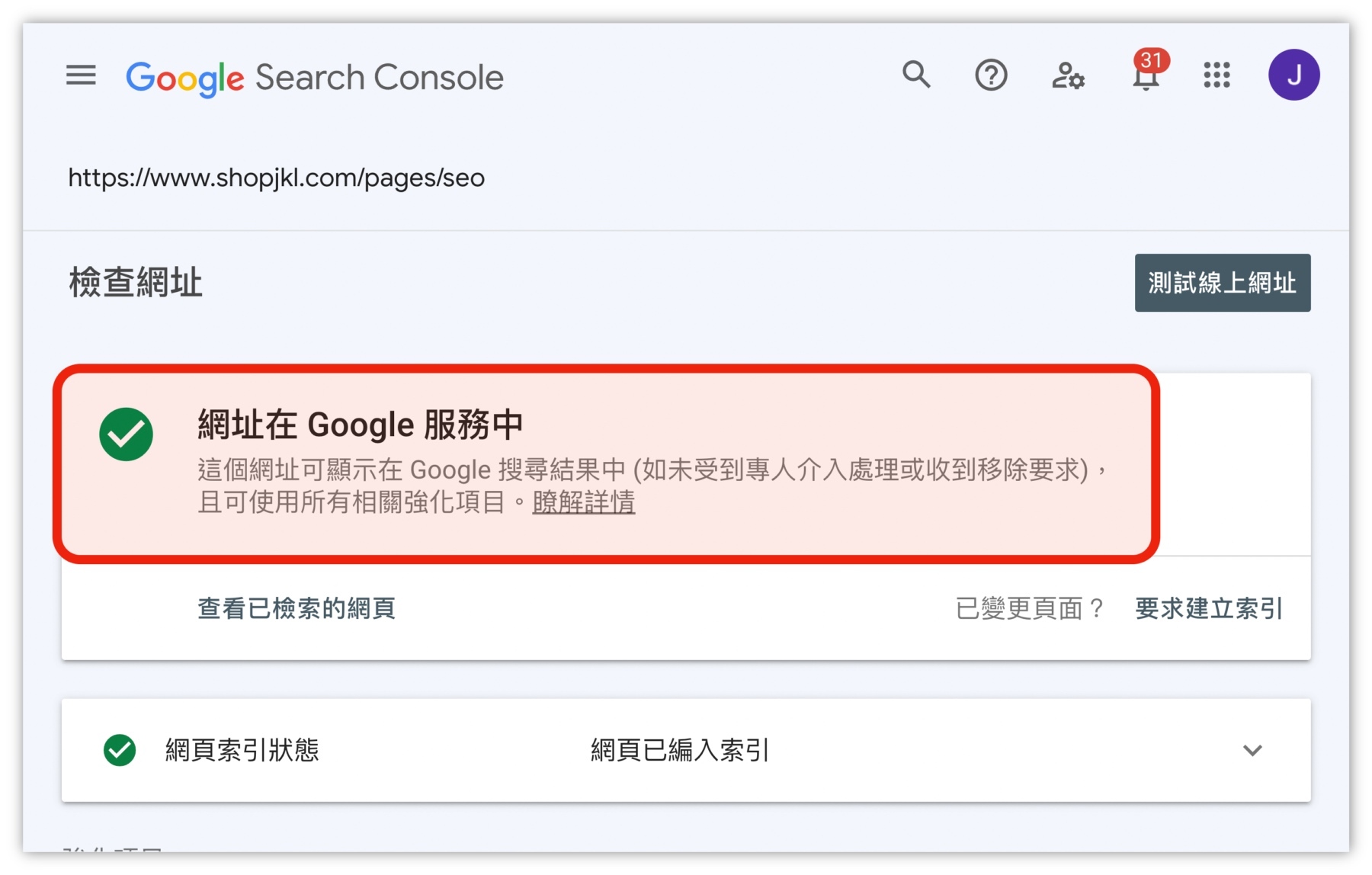Open user settings and permissions icon
Viewport: 1372px width, 875px height.
point(1067,75)
